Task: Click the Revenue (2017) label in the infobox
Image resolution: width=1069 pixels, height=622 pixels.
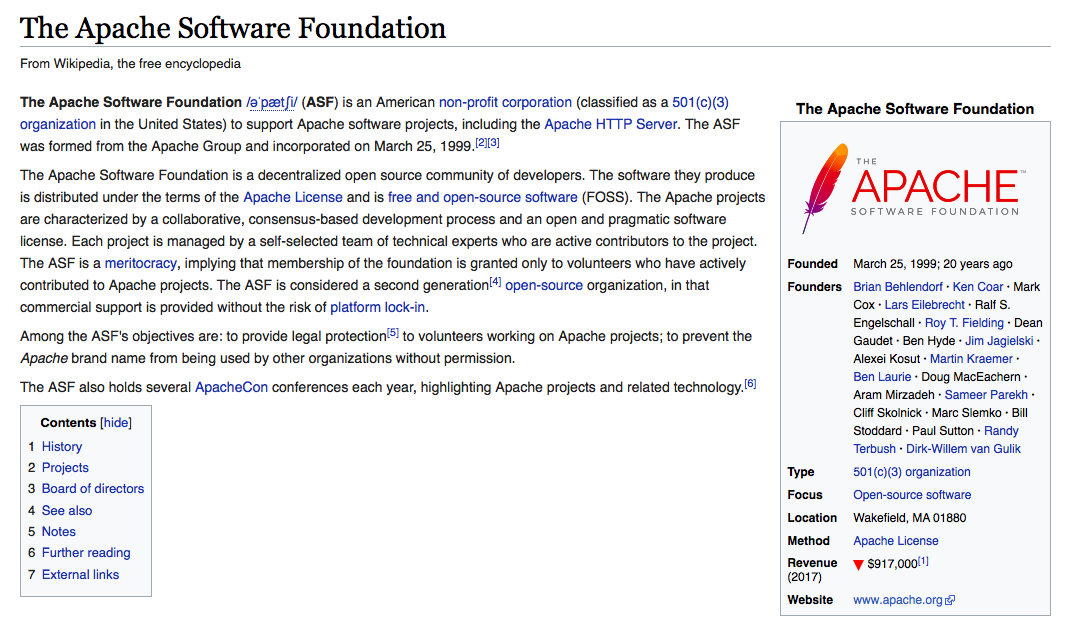Action: pos(812,570)
